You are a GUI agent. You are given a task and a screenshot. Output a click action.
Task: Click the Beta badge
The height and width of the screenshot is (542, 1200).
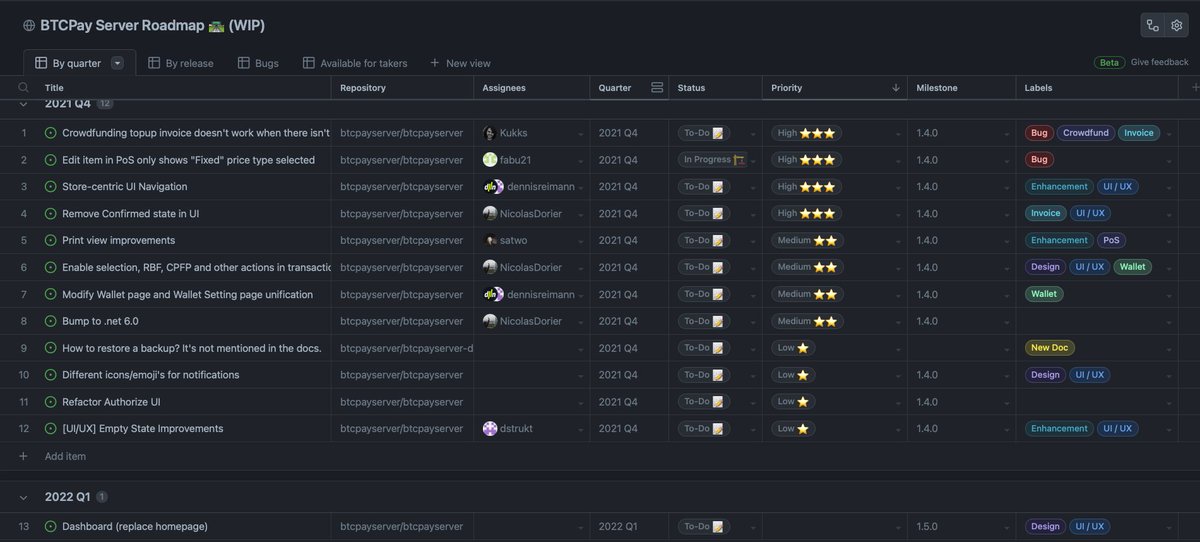(1109, 62)
